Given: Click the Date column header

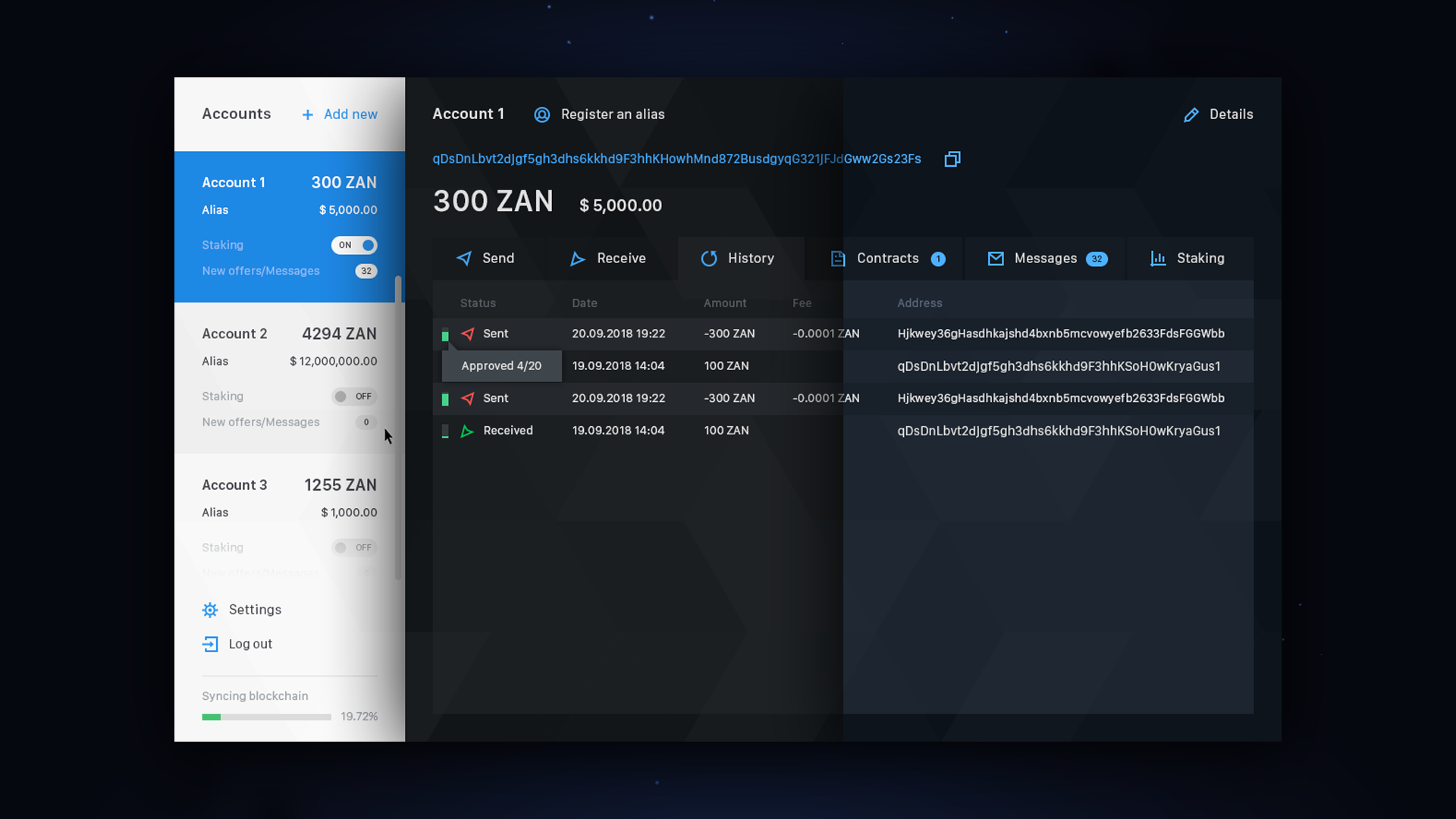Looking at the screenshot, I should [585, 303].
